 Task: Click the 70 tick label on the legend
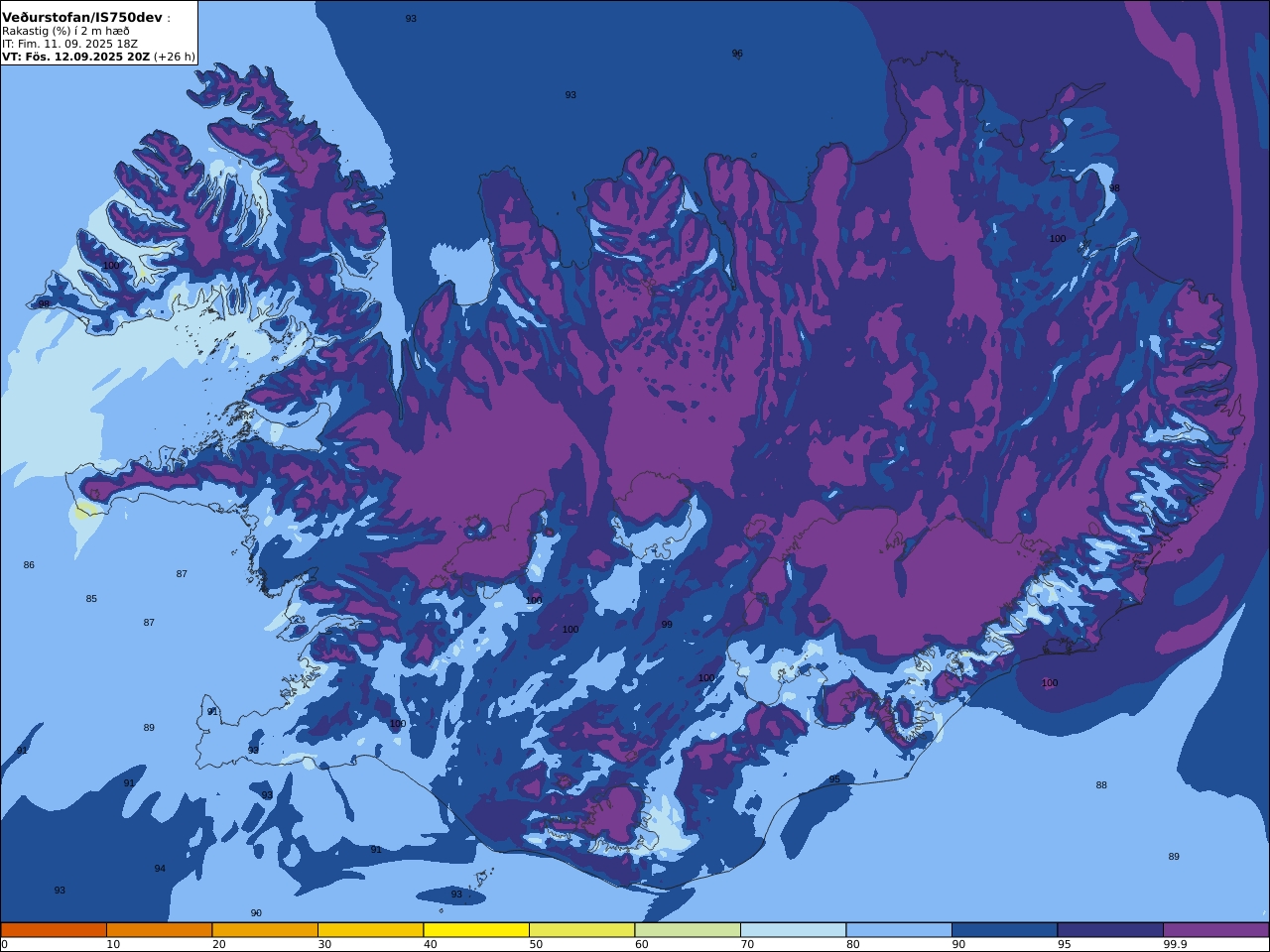[x=747, y=944]
